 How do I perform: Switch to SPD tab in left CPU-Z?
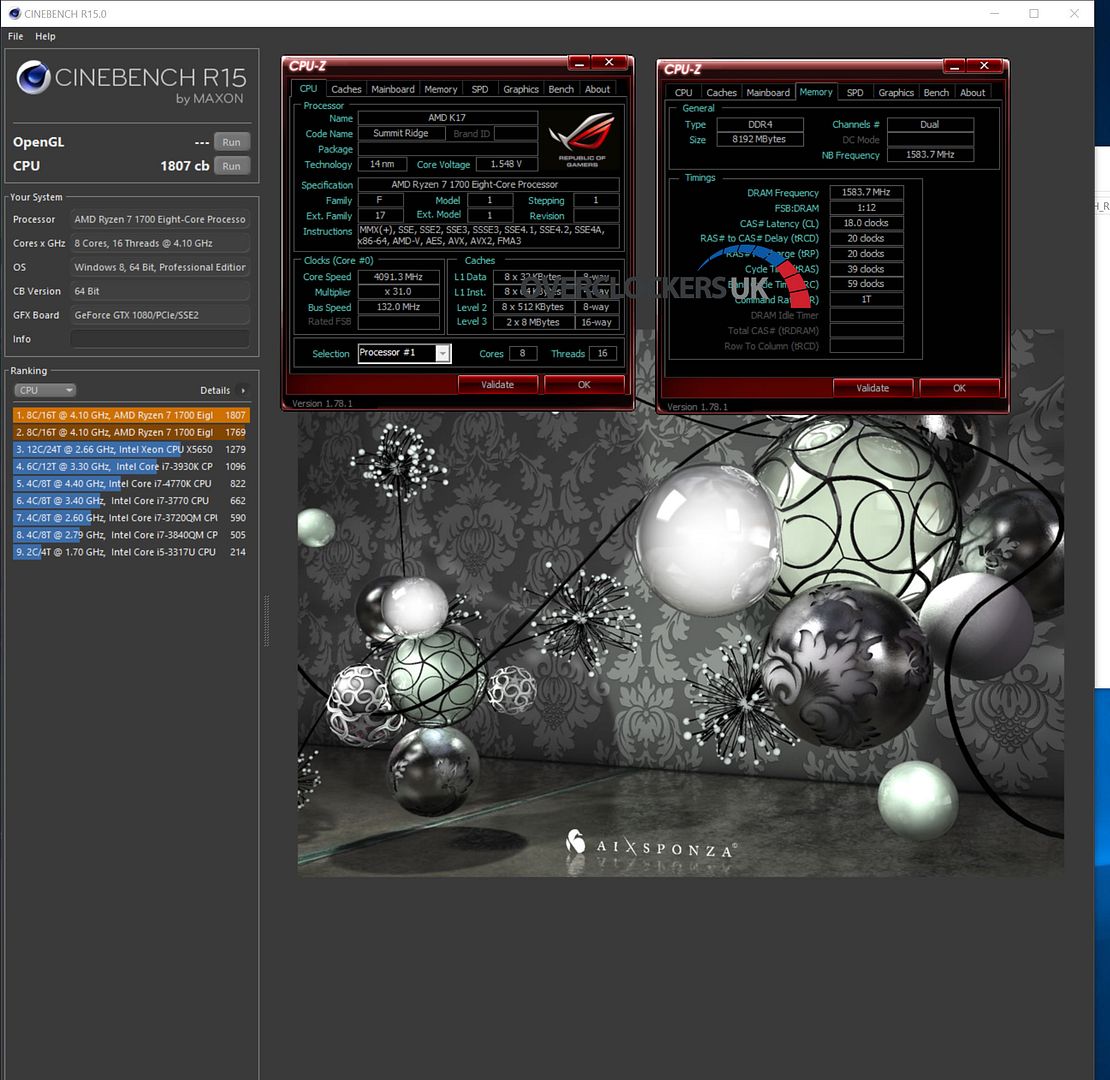click(x=480, y=89)
